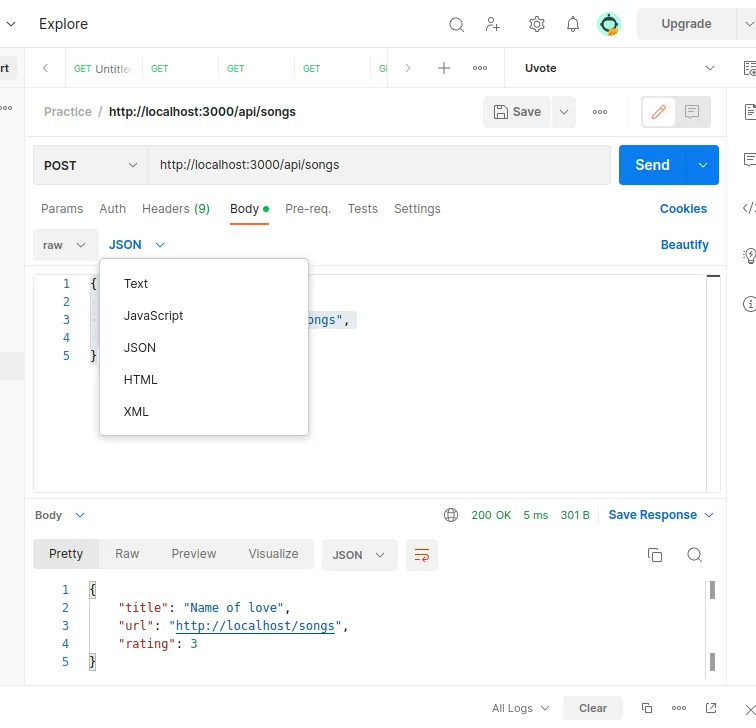This screenshot has width=756, height=728.
Task: Copy response using the copy icon
Action: tap(655, 555)
